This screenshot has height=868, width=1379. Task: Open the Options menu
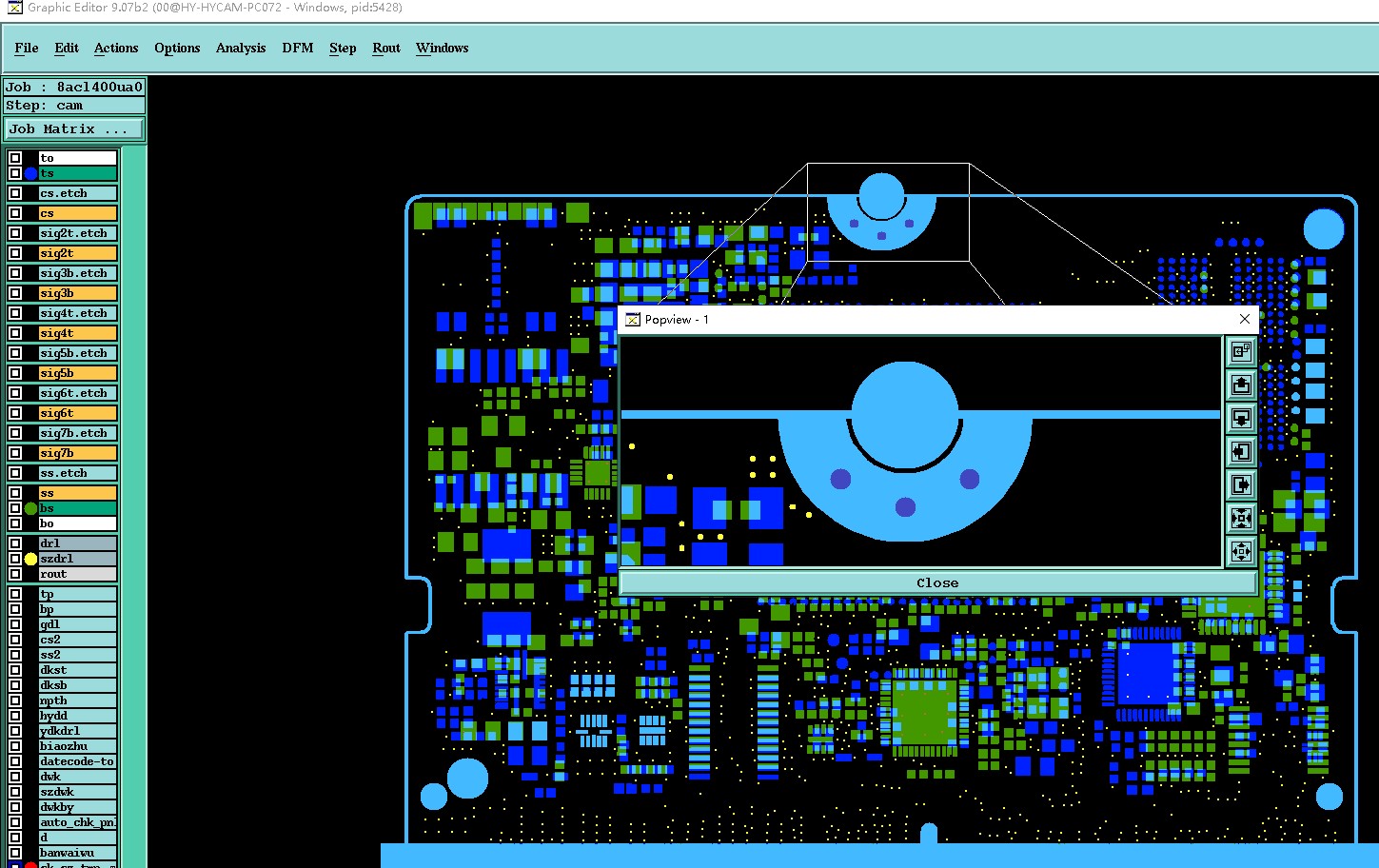point(177,48)
